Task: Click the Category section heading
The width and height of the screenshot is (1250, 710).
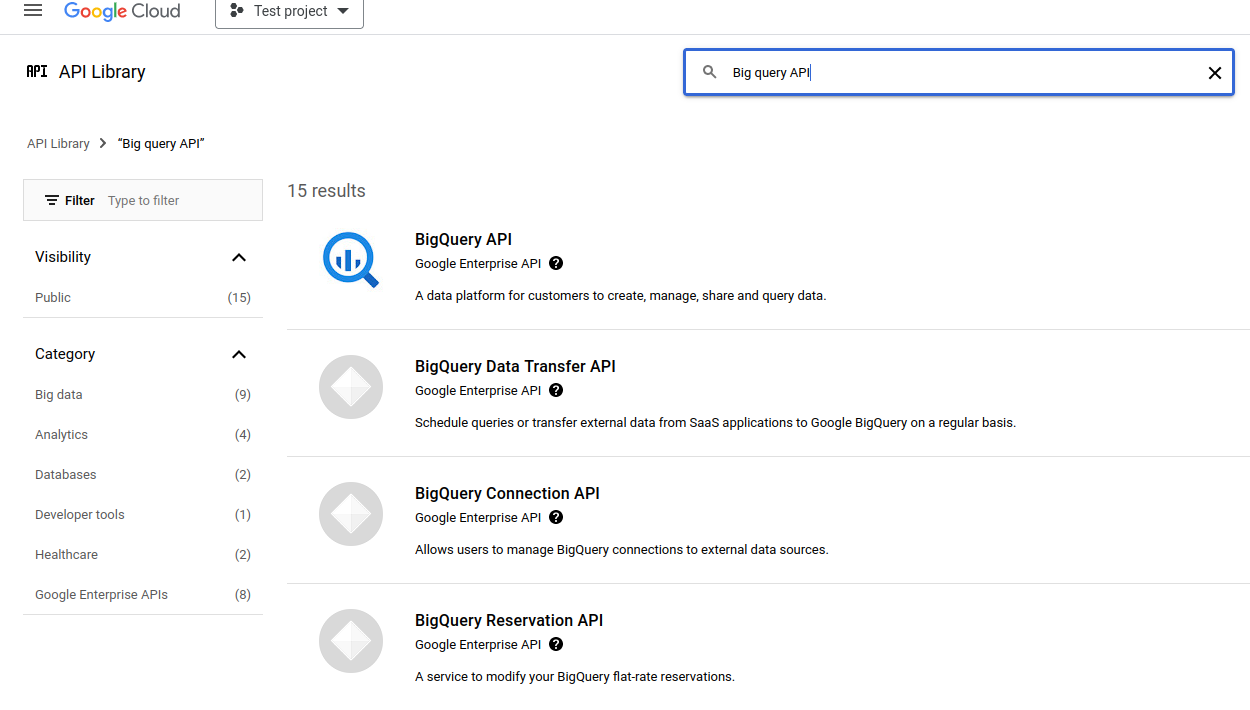Action: [x=65, y=354]
